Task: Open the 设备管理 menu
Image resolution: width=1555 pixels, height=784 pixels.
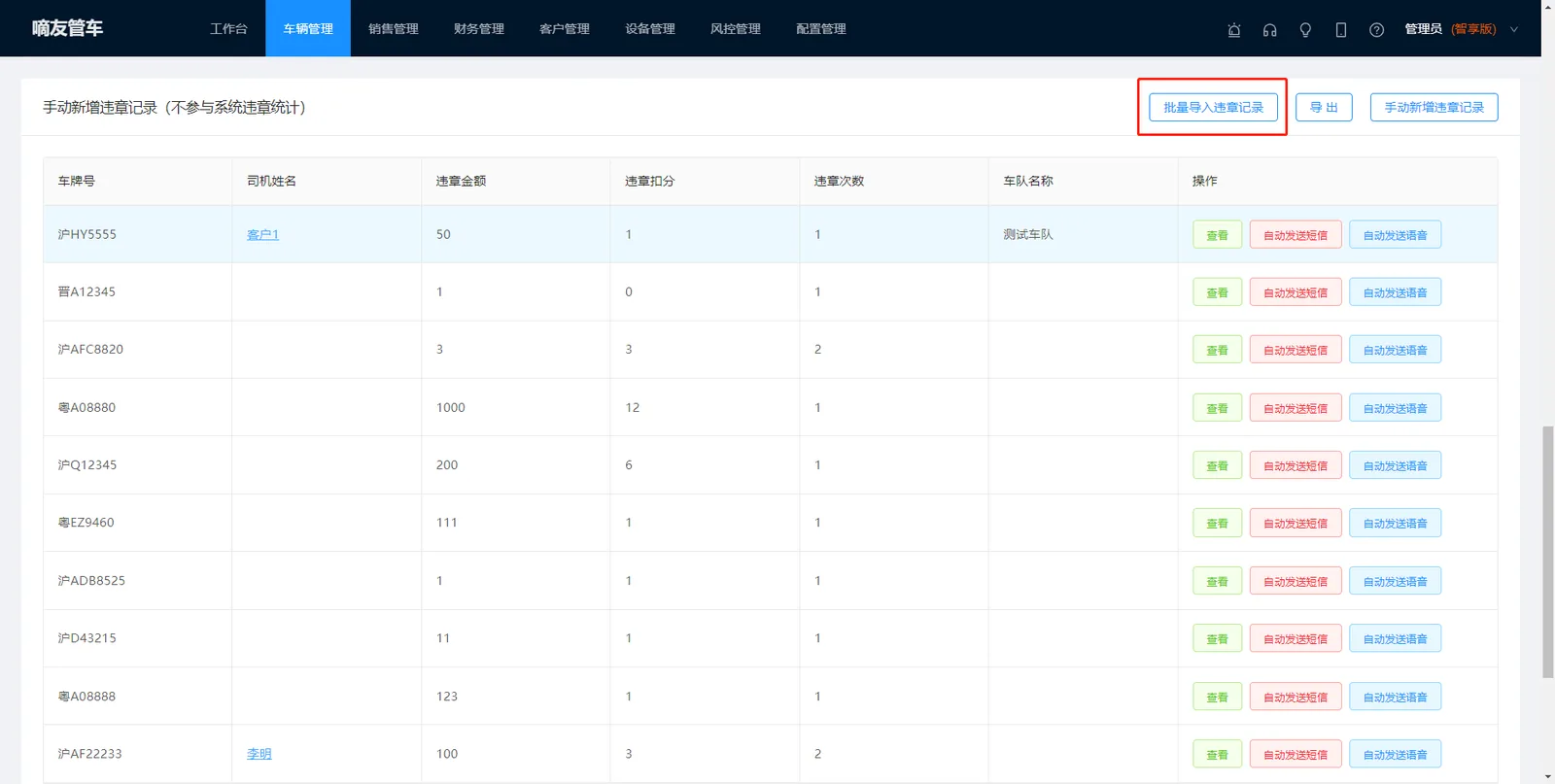Action: click(650, 29)
